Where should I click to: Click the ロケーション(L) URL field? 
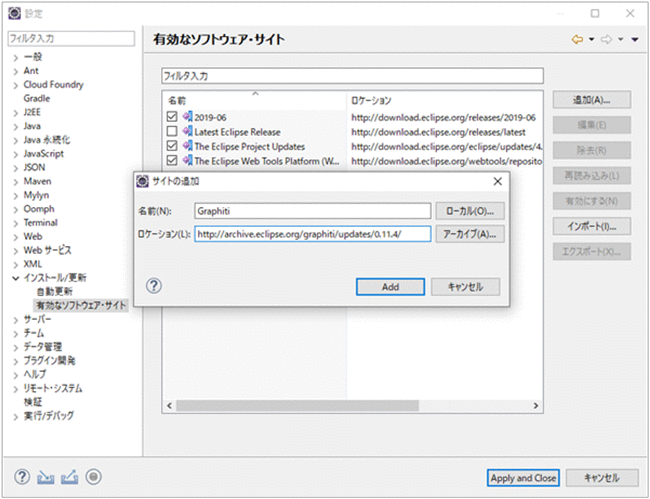[x=313, y=234]
